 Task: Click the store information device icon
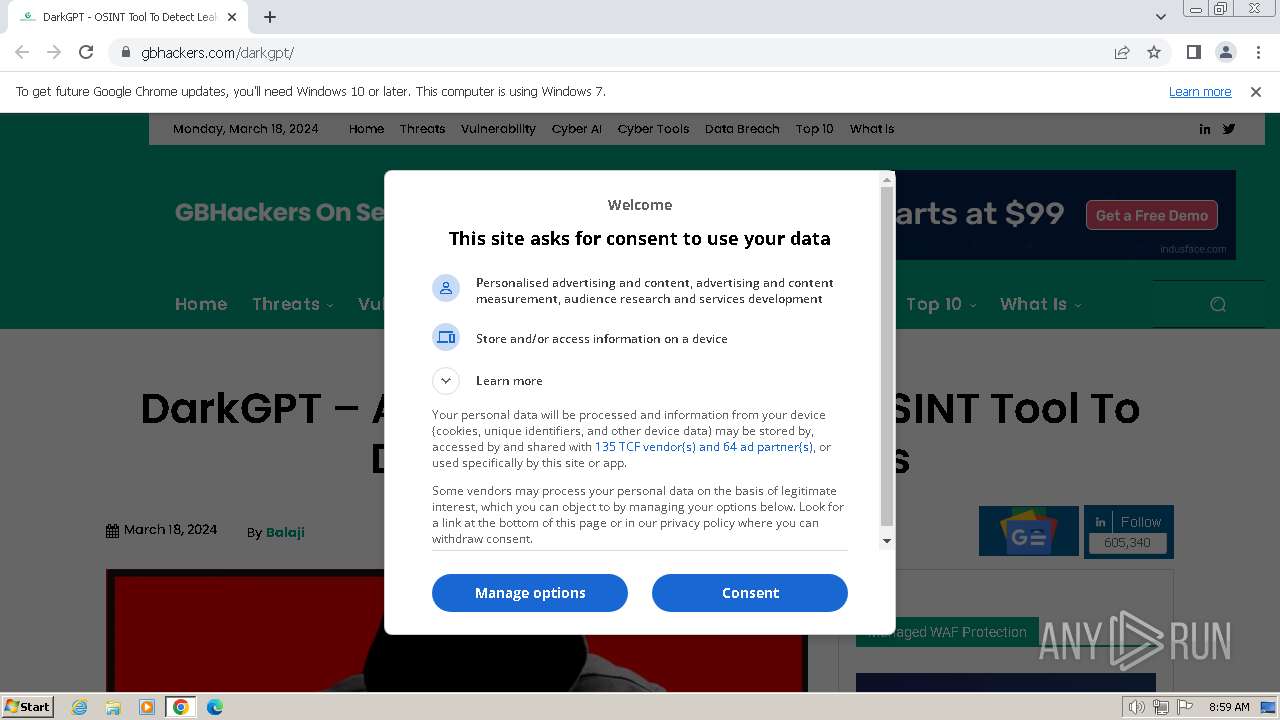point(446,337)
